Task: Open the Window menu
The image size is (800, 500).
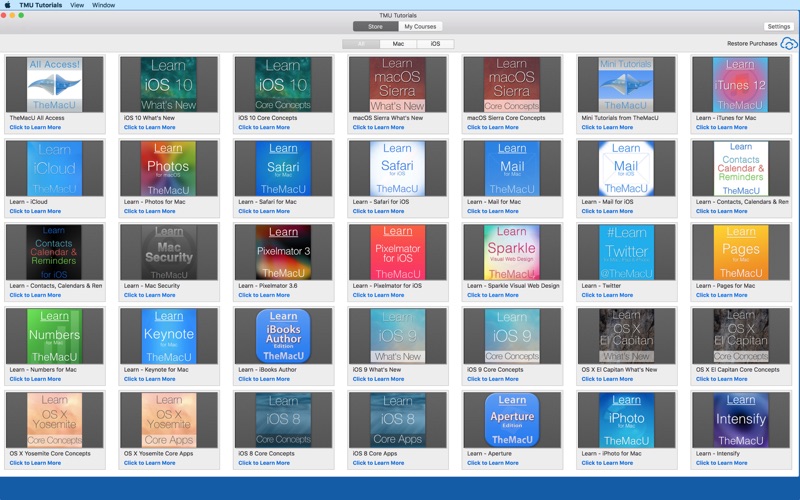Action: [104, 5]
